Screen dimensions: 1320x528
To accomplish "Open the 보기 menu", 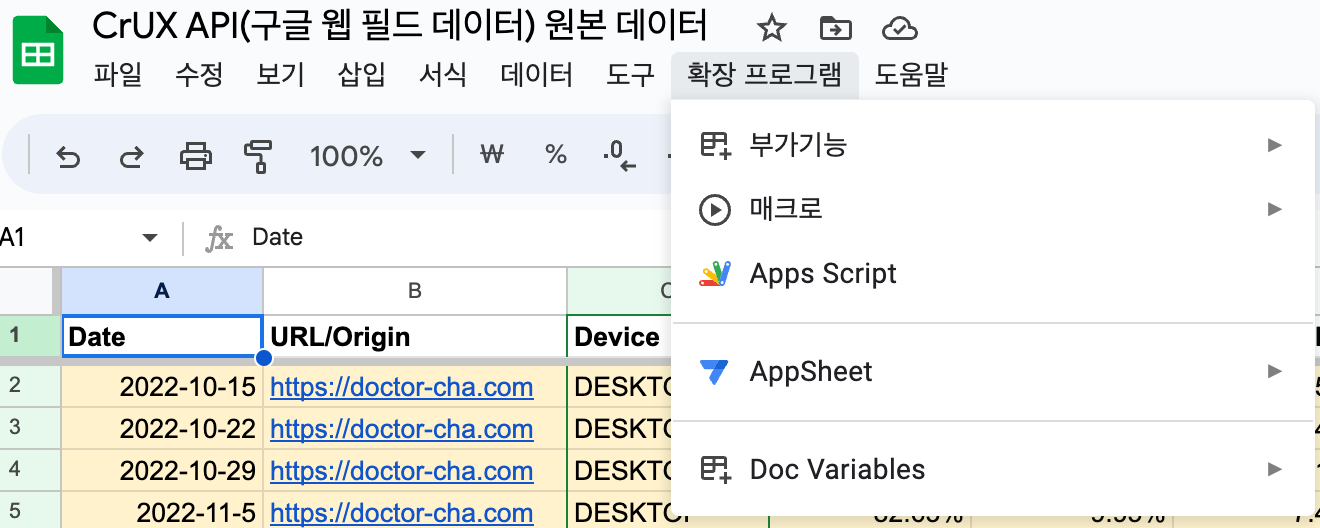I will pyautogui.click(x=281, y=74).
